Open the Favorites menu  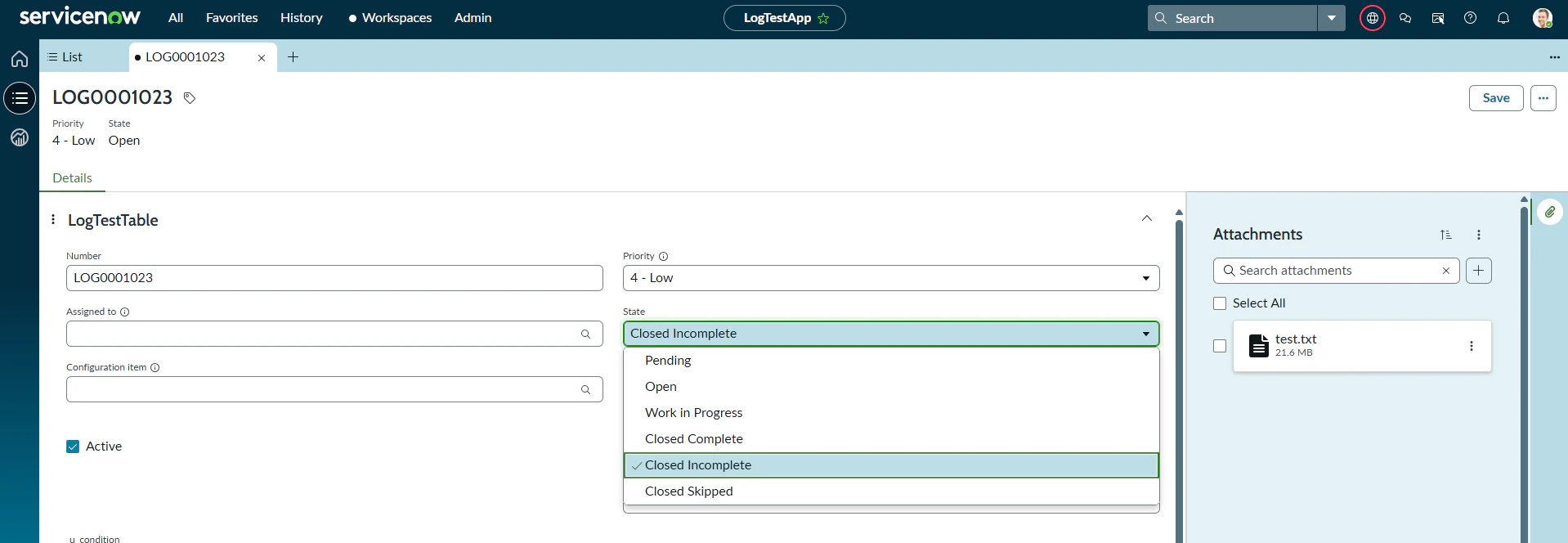click(x=231, y=18)
